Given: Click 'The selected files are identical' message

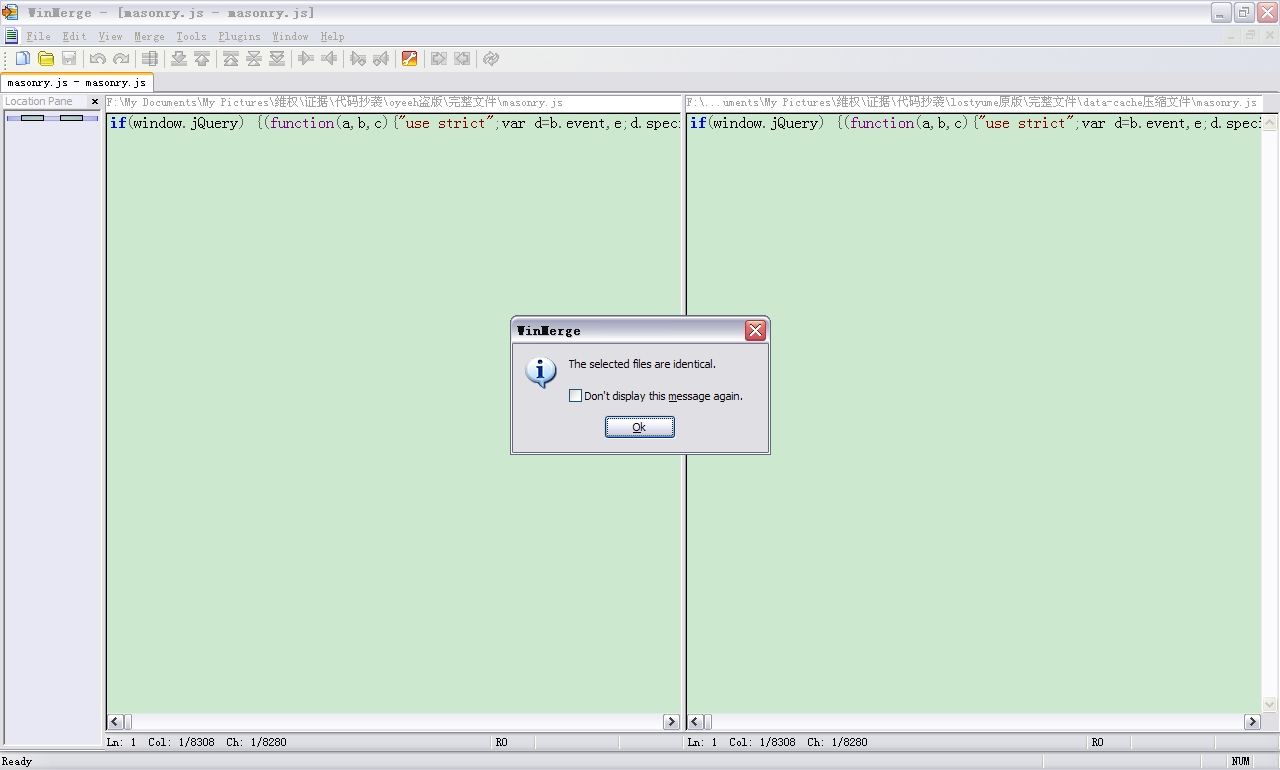Looking at the screenshot, I should [x=642, y=364].
